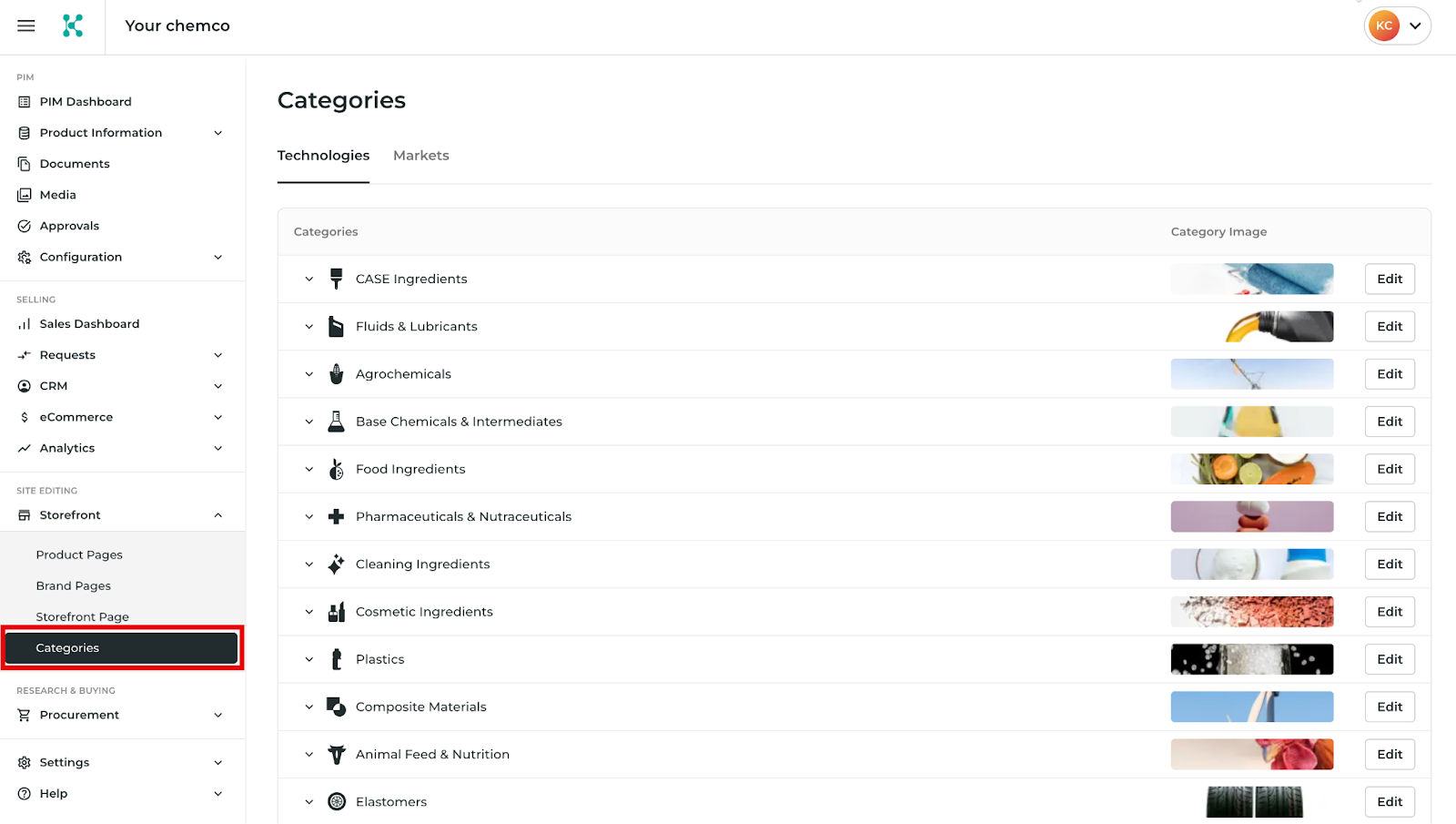Edit the Food Ingredients category
The height and width of the screenshot is (824, 1456).
point(1390,469)
